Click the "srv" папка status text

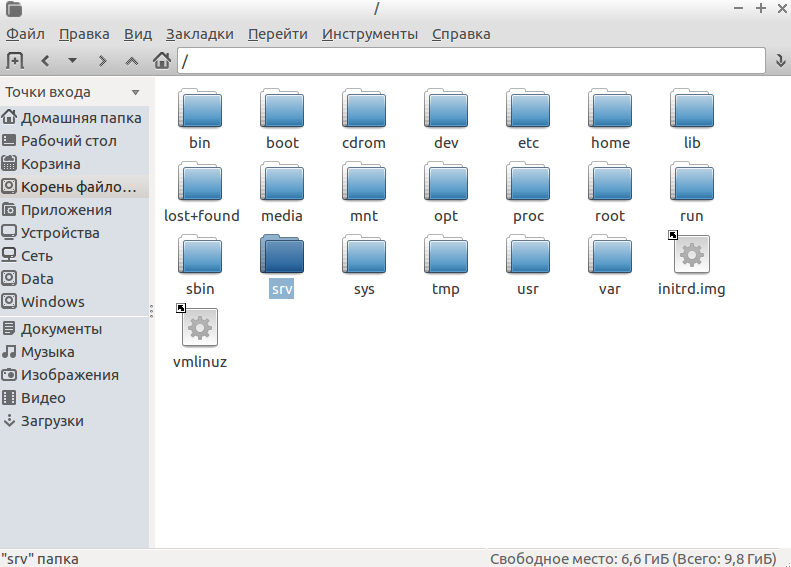pyautogui.click(x=40, y=559)
